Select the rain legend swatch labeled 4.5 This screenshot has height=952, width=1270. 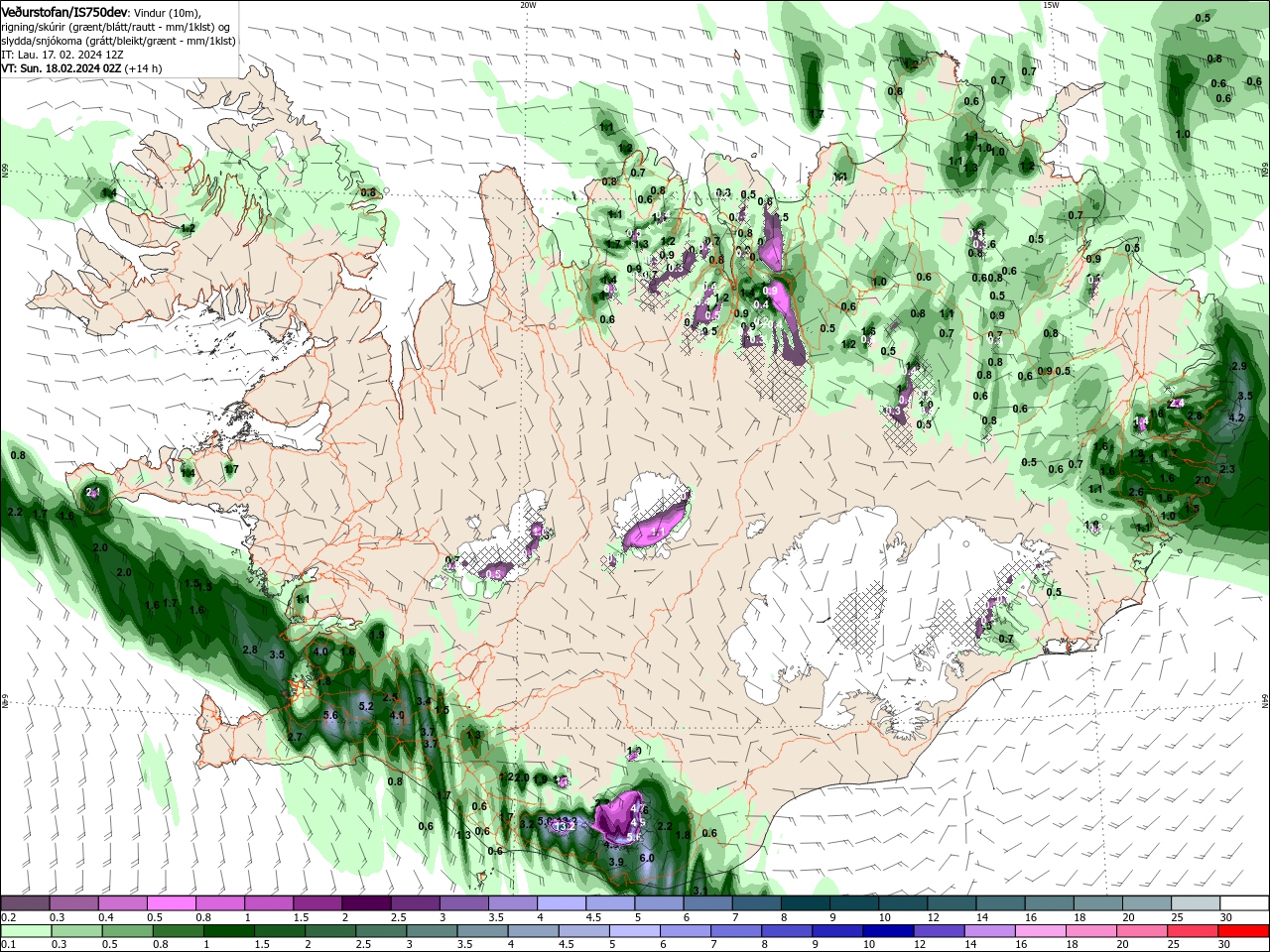pyautogui.click(x=584, y=931)
